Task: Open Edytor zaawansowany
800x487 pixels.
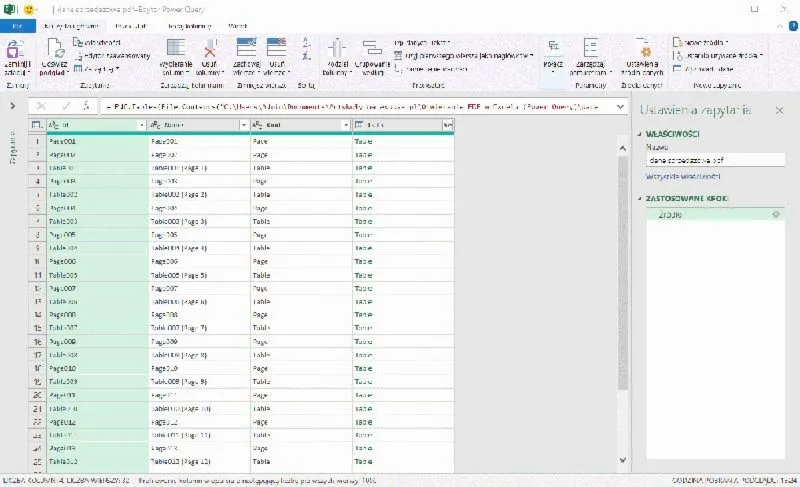Action: click(x=113, y=56)
